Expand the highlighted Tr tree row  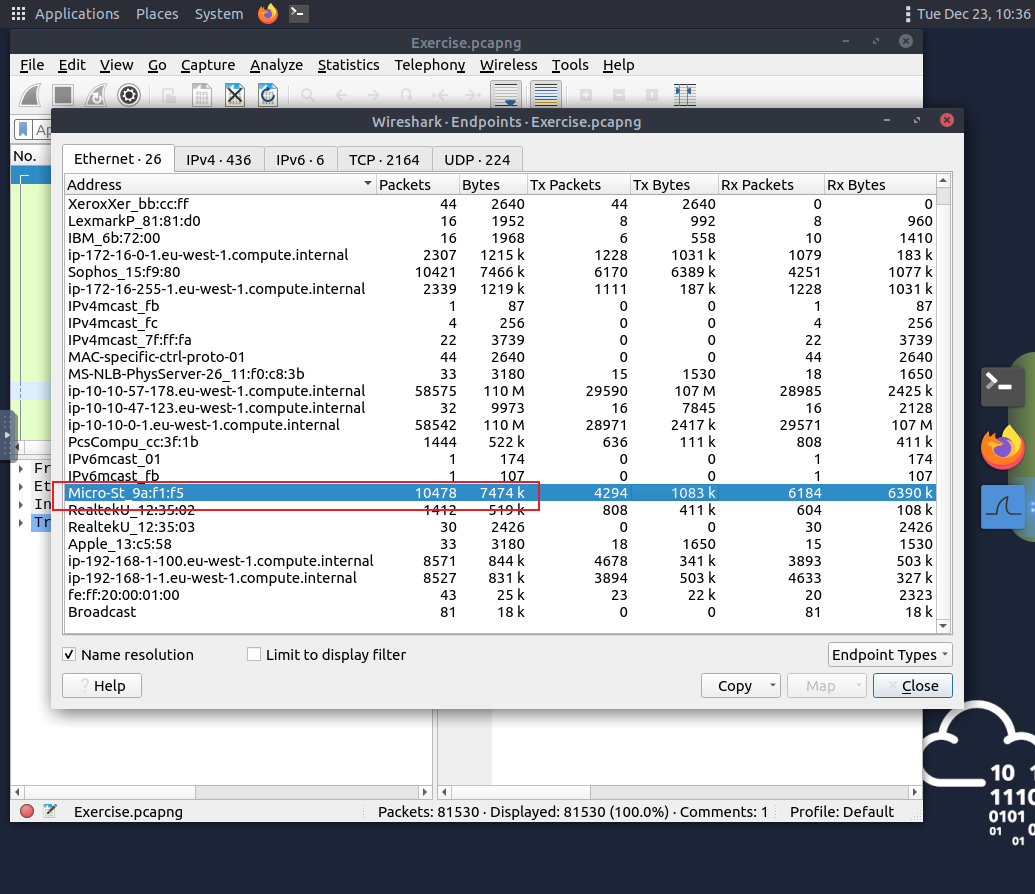pos(20,522)
